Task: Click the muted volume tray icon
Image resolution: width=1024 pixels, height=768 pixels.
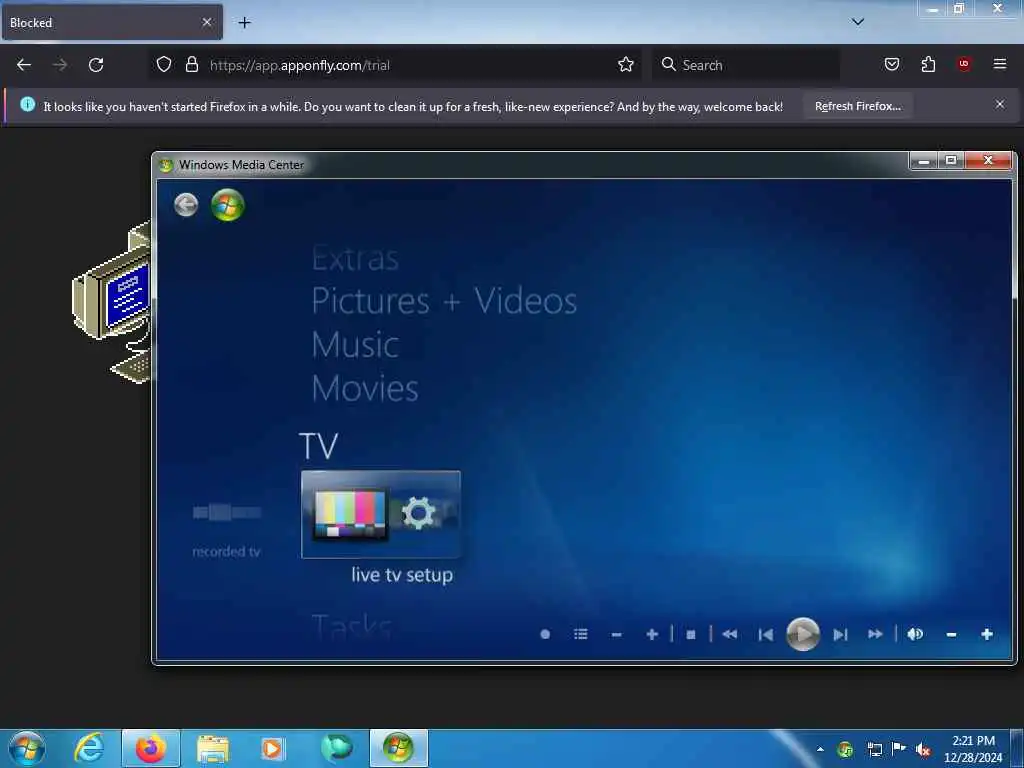Action: coord(923,750)
